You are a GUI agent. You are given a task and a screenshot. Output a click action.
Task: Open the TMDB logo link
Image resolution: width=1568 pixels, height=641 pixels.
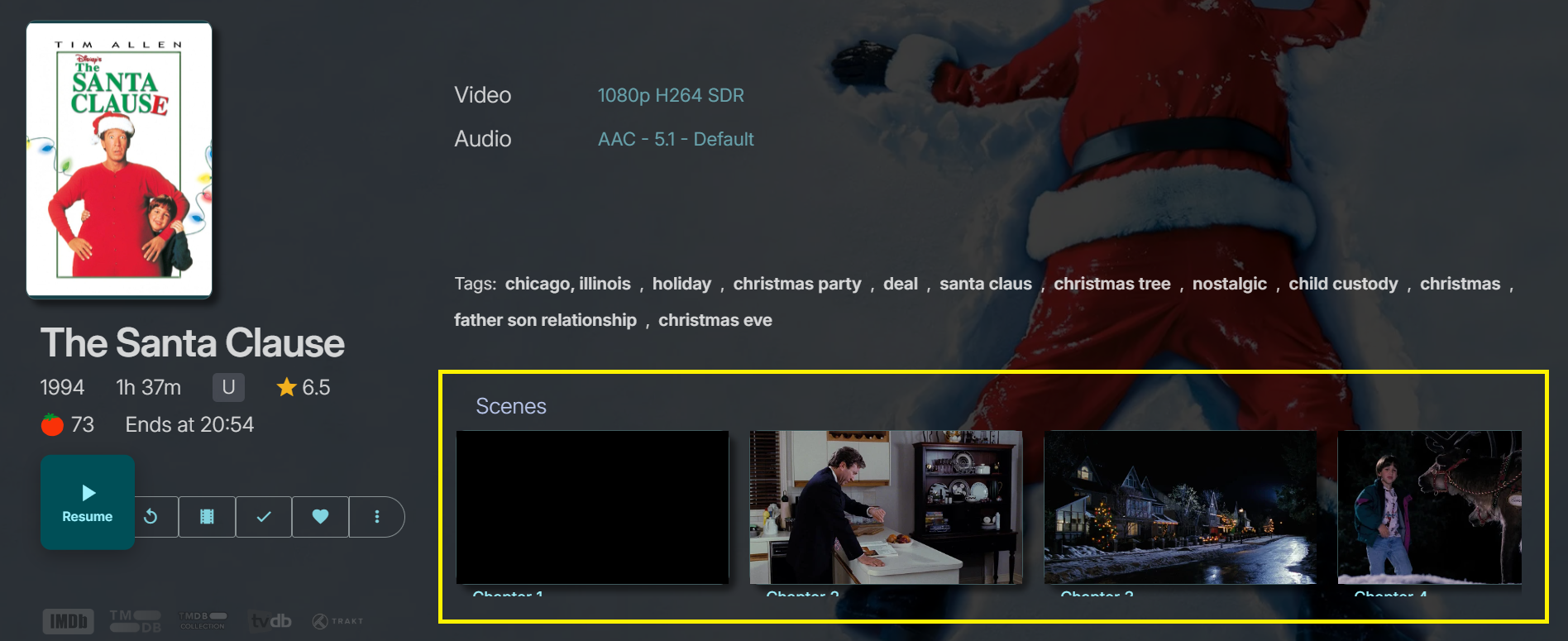click(x=135, y=621)
